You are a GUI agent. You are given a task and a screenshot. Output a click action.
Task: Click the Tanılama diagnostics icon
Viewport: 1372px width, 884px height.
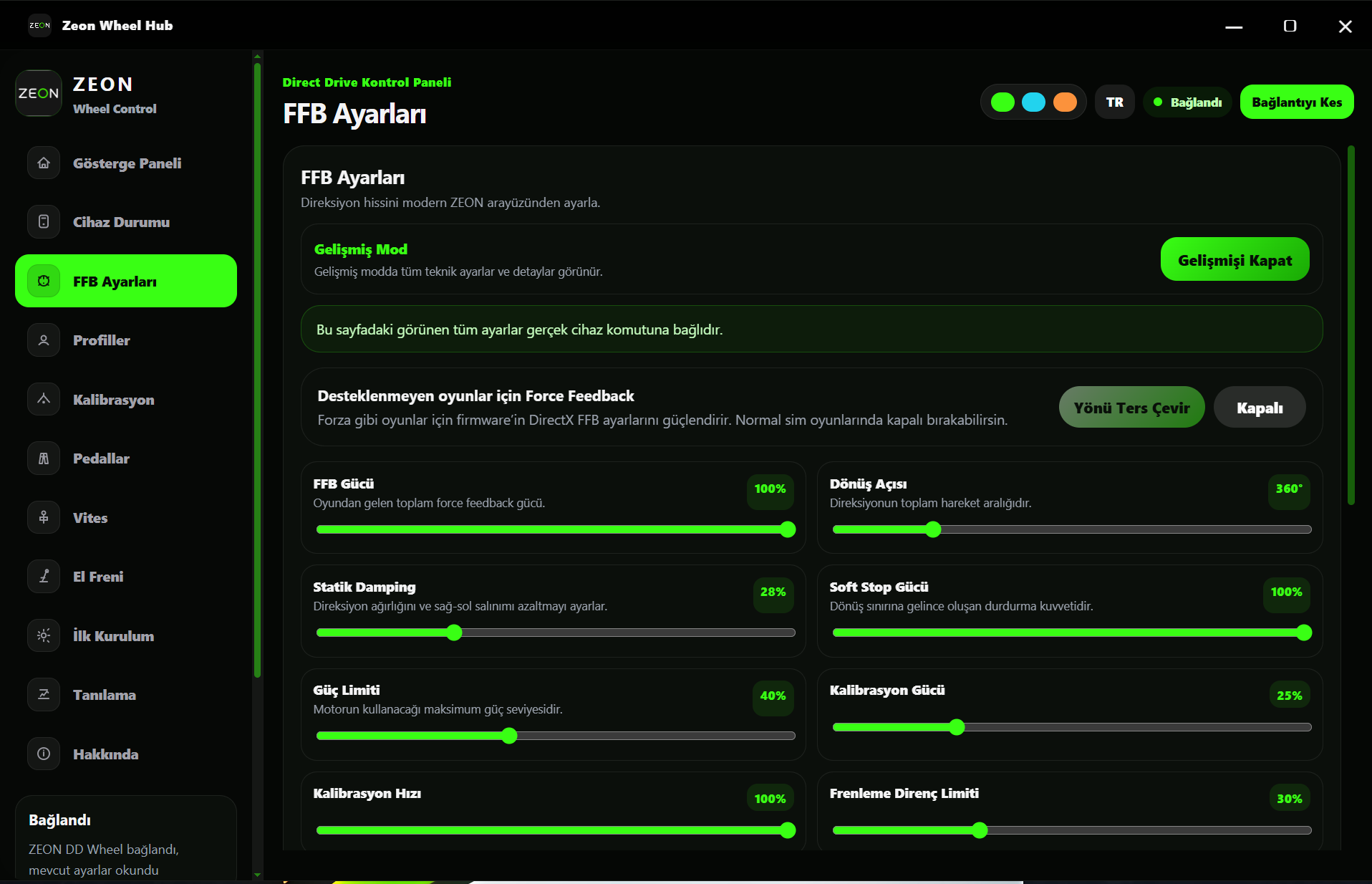click(44, 695)
